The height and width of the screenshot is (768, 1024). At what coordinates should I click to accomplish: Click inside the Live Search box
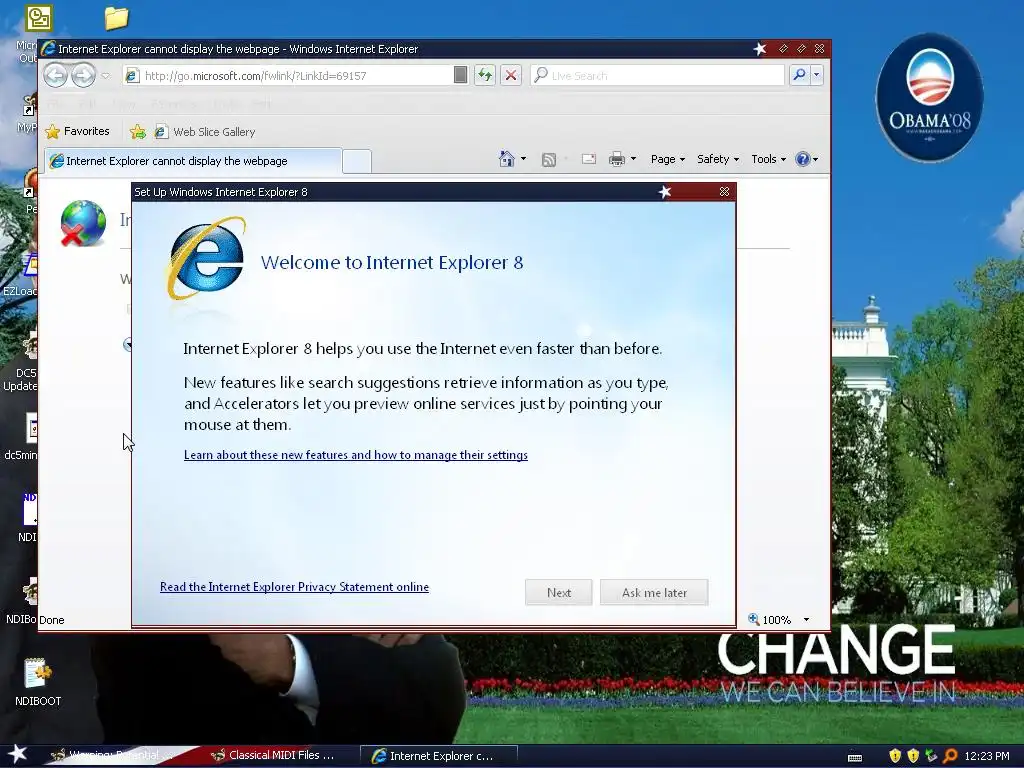click(x=656, y=76)
